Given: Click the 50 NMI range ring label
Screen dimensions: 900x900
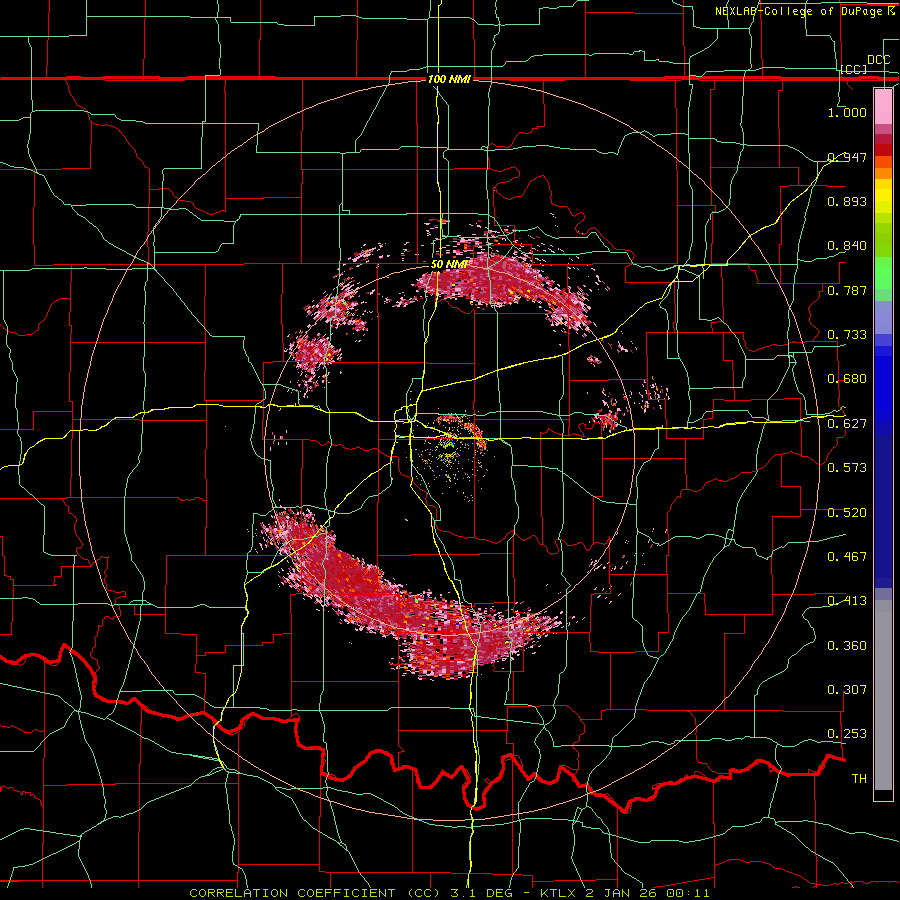Looking at the screenshot, I should [449, 265].
